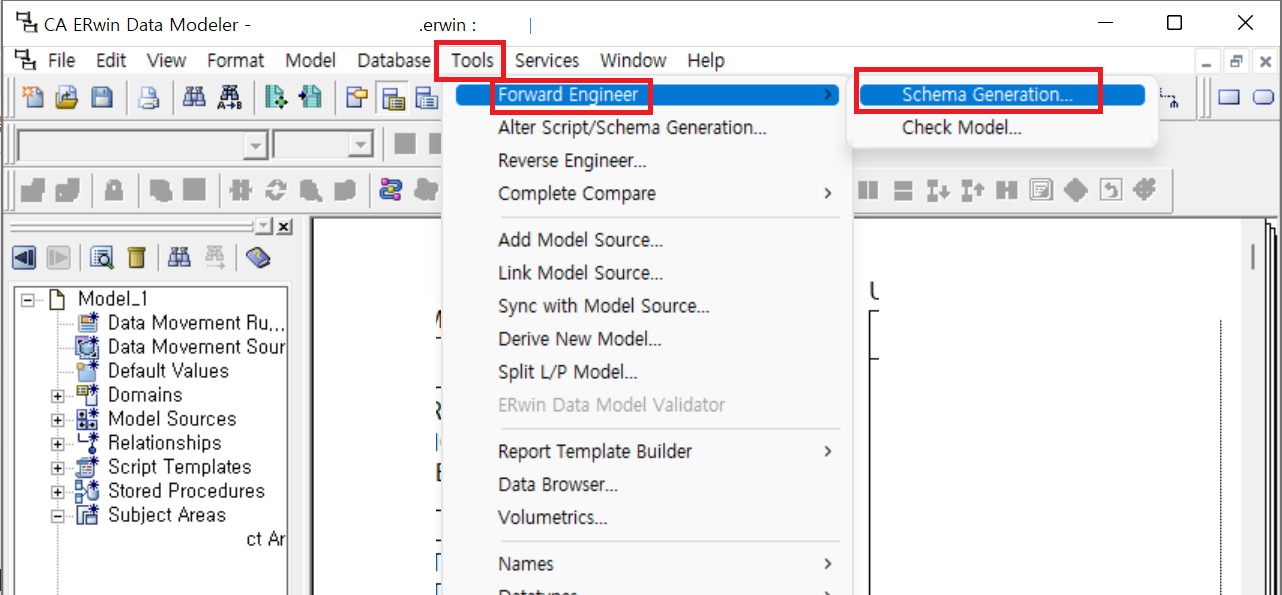Expand the Stored Procedures tree node

(x=58, y=492)
